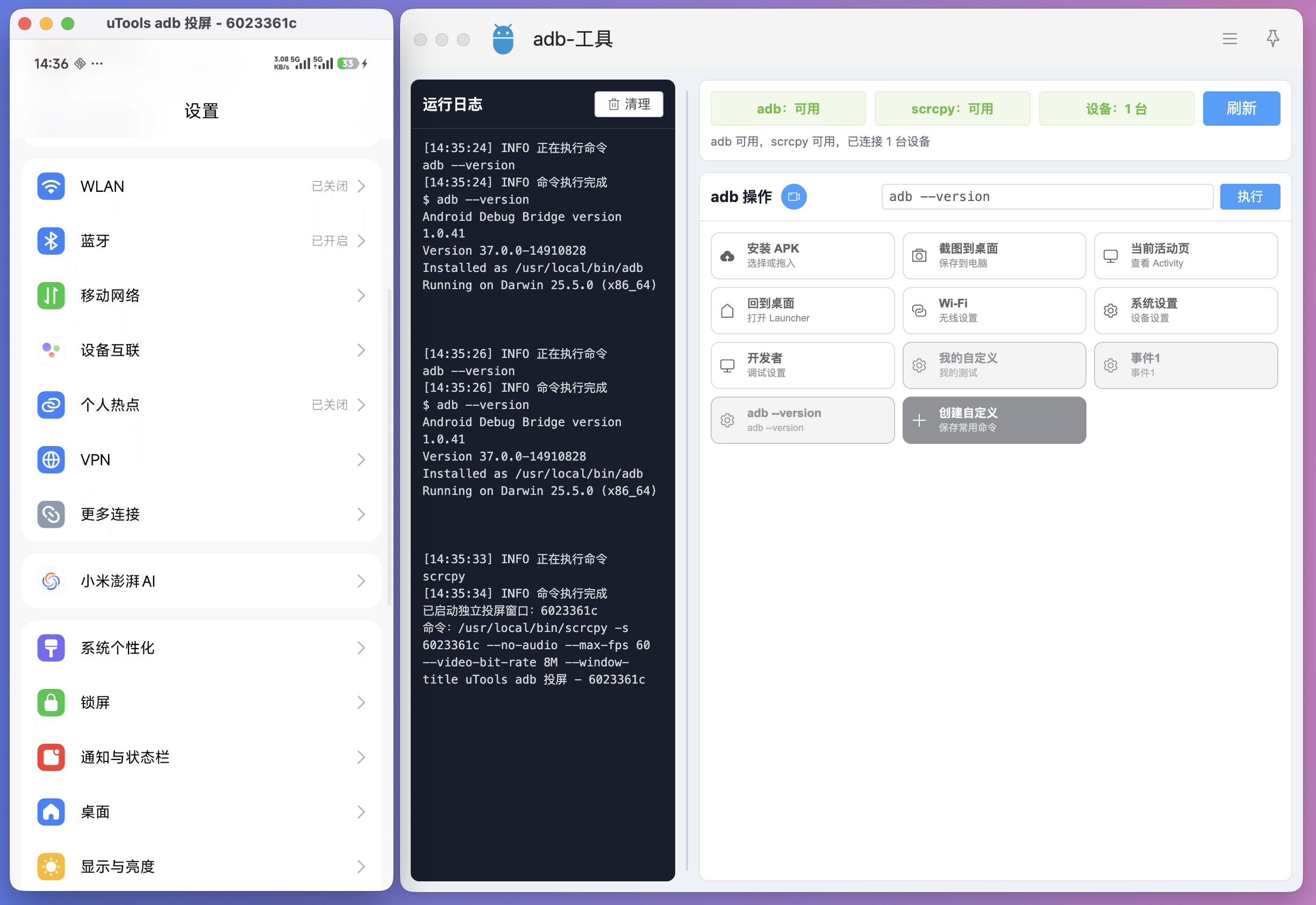Viewport: 1316px width, 905px height.
Task: Click the "adb 可用, scrcpy 可用, 已连接 1 台设备" status text
Action: pyautogui.click(x=820, y=142)
